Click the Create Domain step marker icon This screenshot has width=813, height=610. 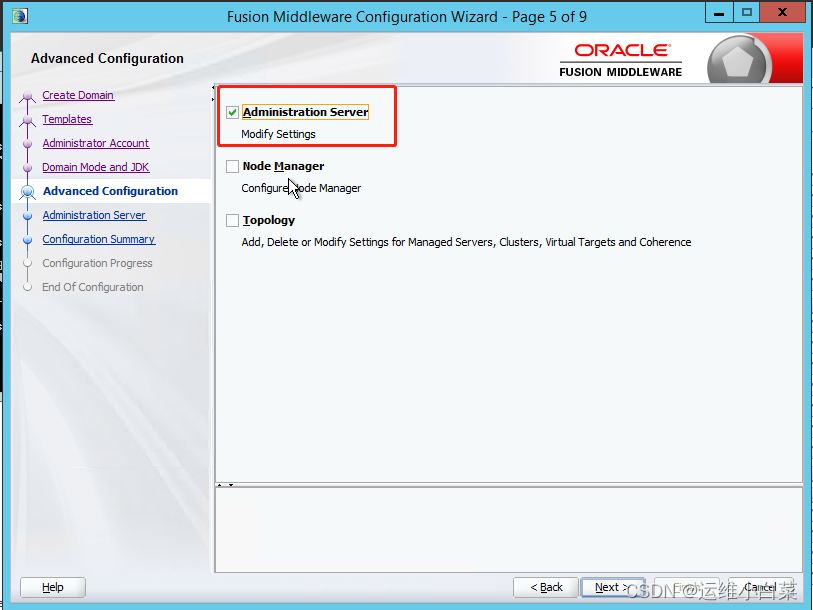27,96
